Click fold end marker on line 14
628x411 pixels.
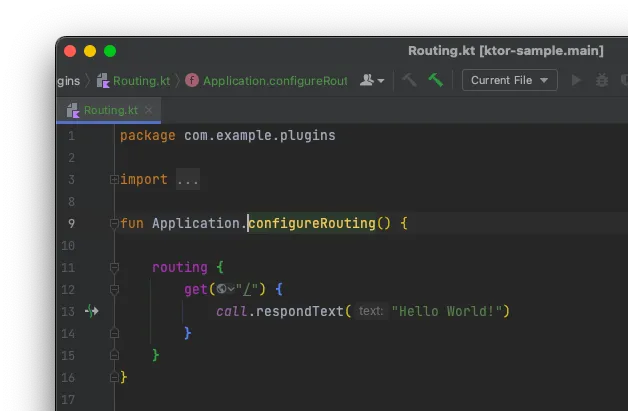114,333
